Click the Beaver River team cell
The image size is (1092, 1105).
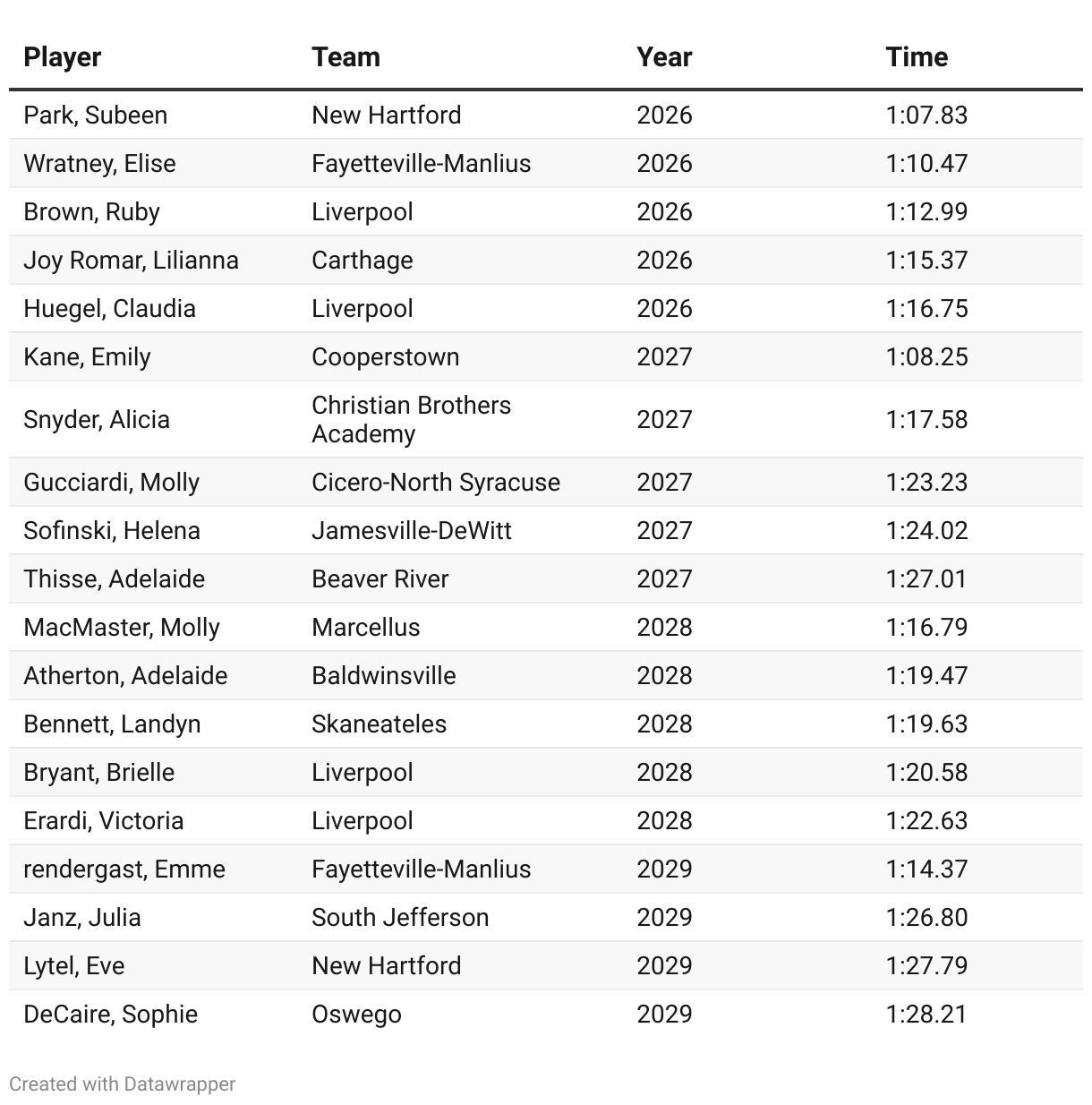click(380, 579)
